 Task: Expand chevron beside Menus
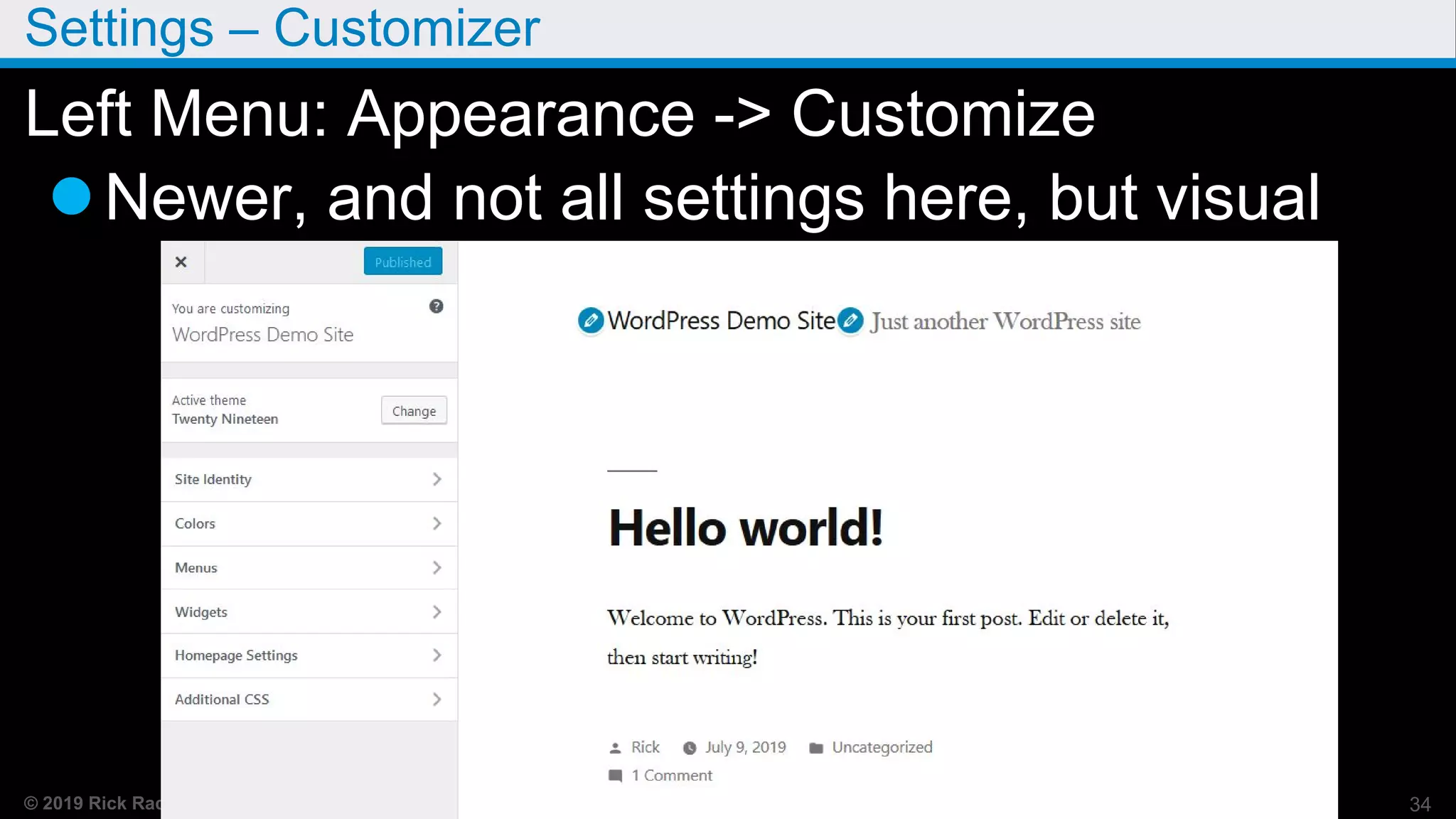[437, 568]
